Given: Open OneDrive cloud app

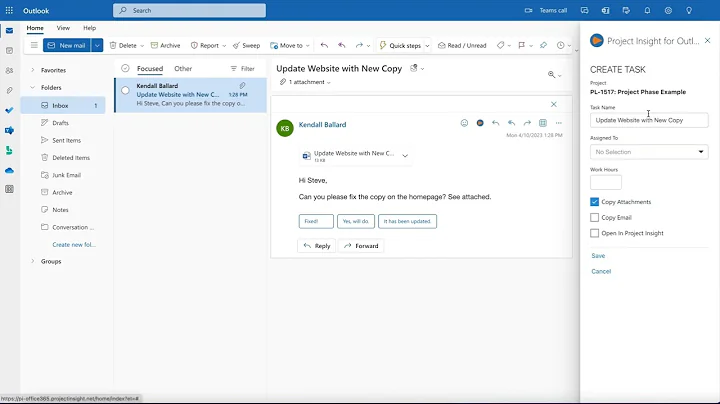Looking at the screenshot, I should pyautogui.click(x=9, y=170).
